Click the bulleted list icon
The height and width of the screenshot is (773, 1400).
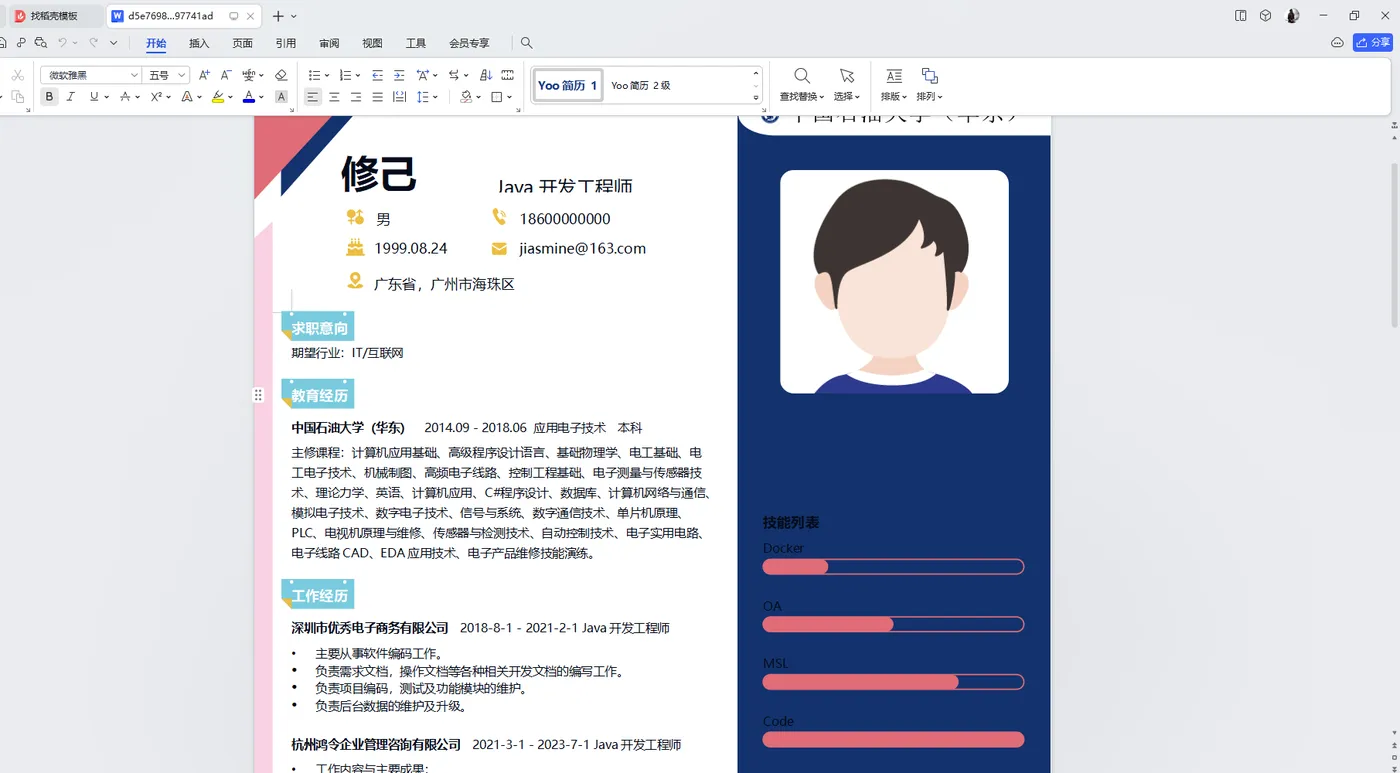(314, 75)
